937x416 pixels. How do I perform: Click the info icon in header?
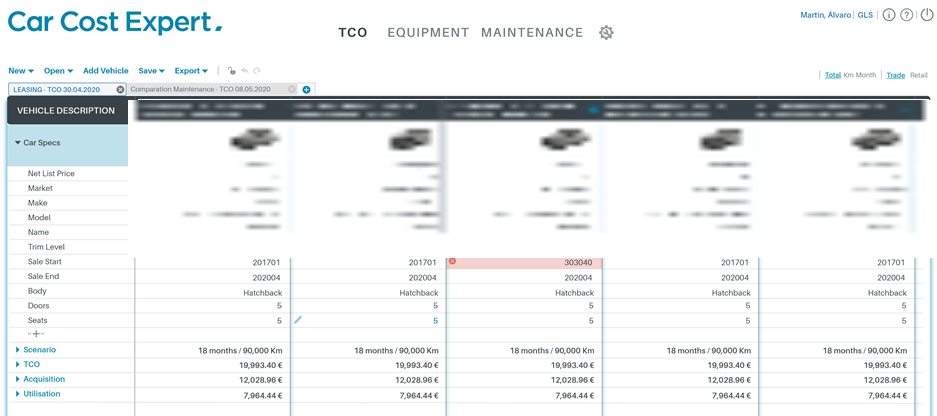tap(889, 16)
